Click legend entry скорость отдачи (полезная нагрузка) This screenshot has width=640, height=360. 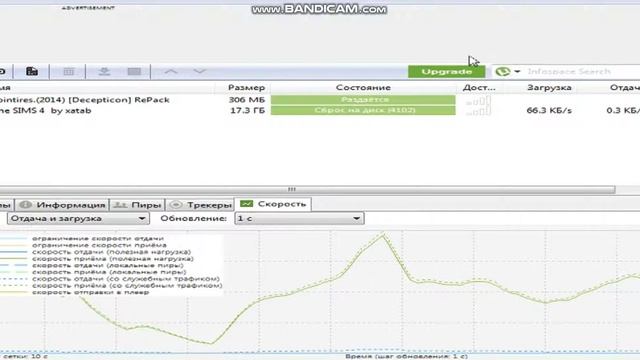(111, 252)
